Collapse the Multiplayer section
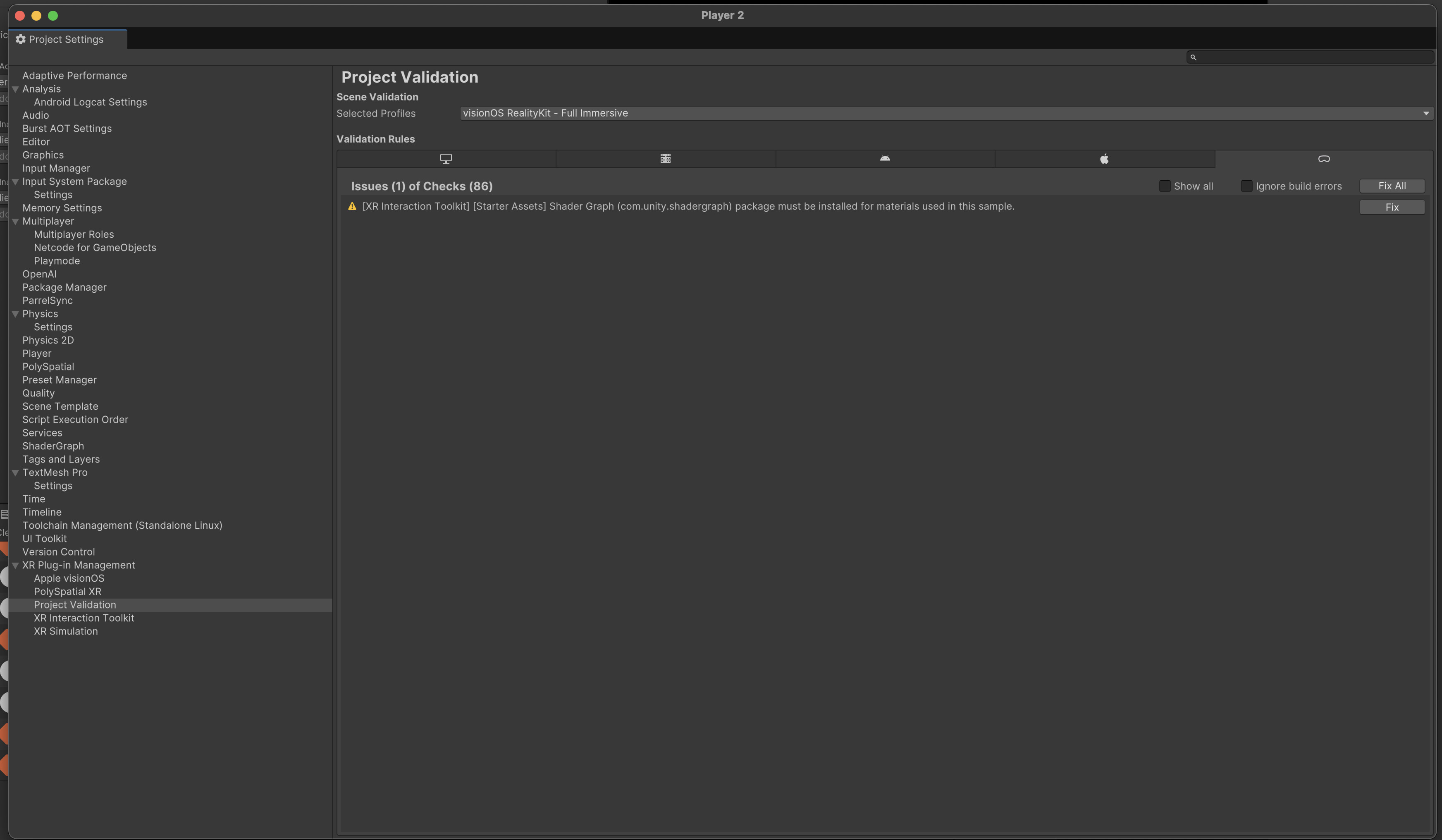The height and width of the screenshot is (840, 1442). [x=15, y=221]
